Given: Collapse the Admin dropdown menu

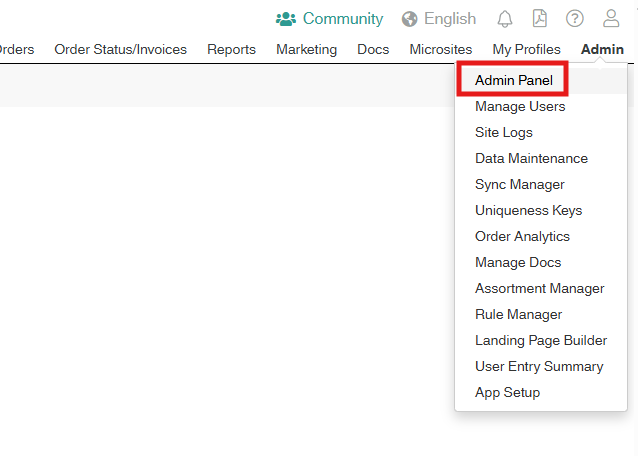Looking at the screenshot, I should coord(602,49).
